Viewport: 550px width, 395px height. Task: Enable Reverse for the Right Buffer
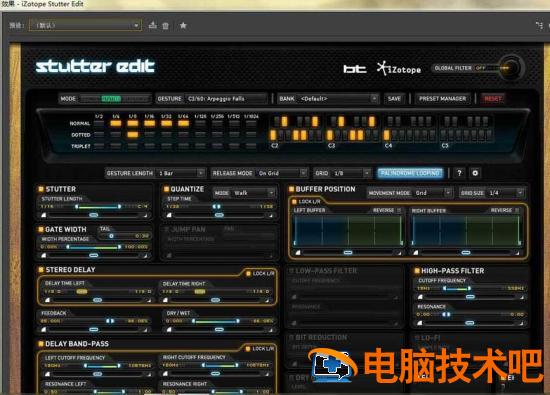tap(517, 210)
